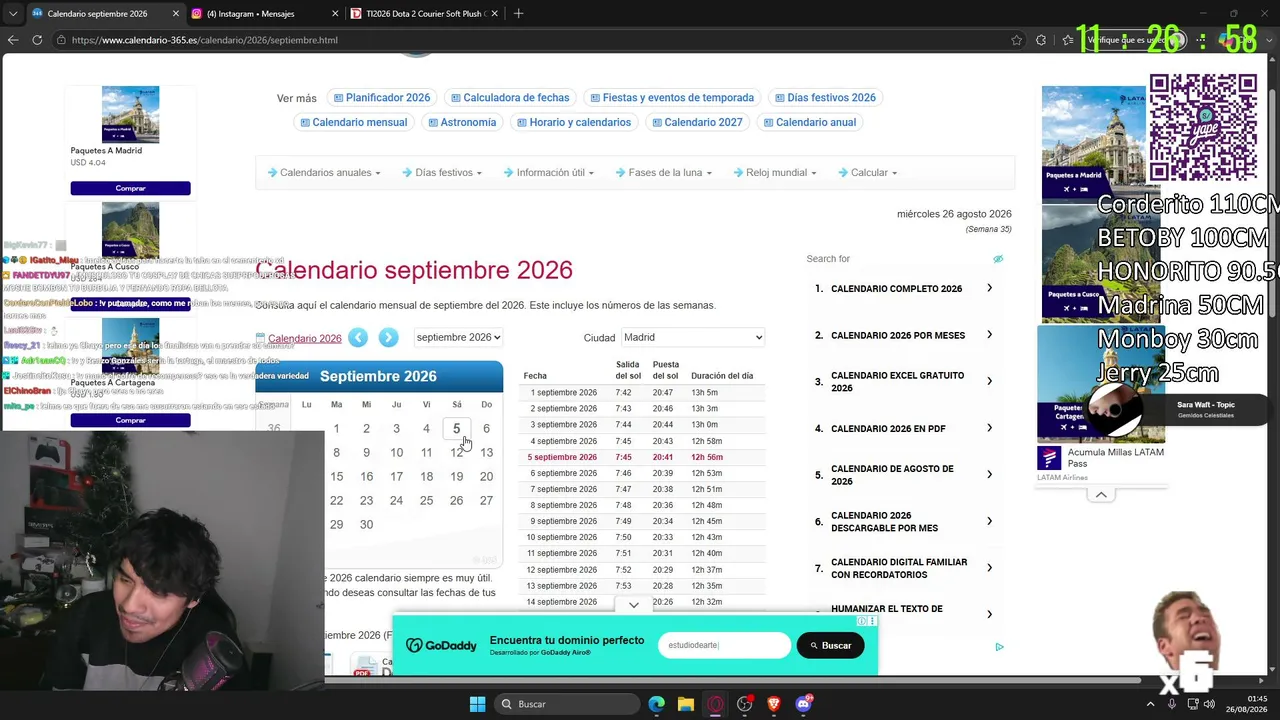Open the Windows Start menu
Image resolution: width=1280 pixels, height=720 pixels.
[477, 704]
